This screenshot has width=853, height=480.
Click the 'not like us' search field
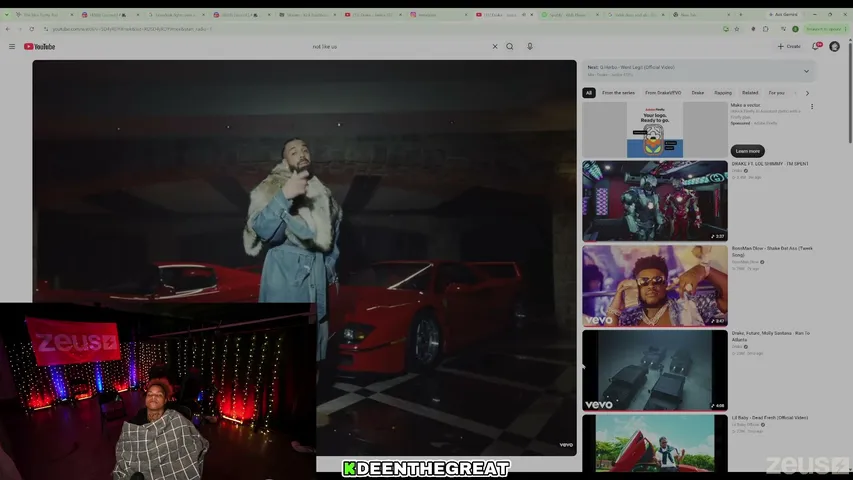click(x=400, y=47)
